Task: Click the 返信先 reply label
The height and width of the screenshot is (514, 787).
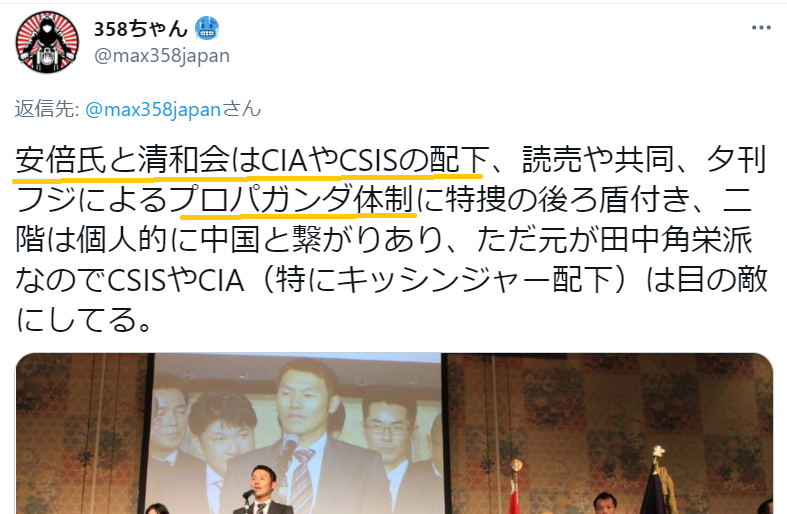Action: coord(47,109)
